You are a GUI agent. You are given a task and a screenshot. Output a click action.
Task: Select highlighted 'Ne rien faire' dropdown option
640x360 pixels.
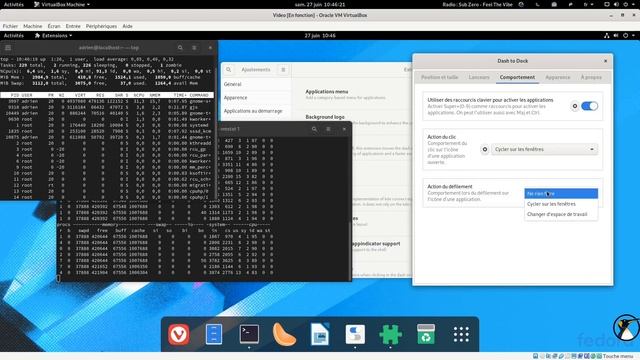pos(561,193)
